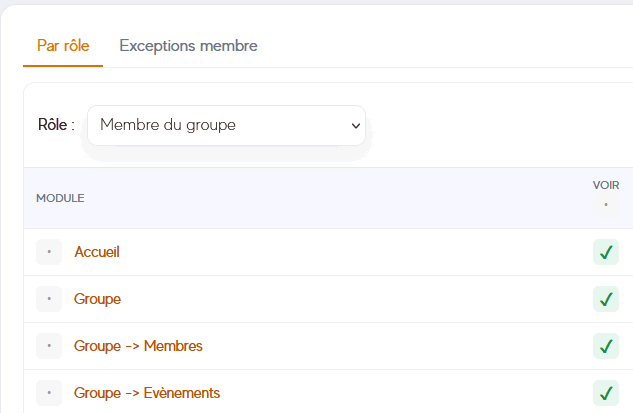Screen dimensions: 633x413
Task: Click the dot button under VOIR header
Action: tap(606, 205)
